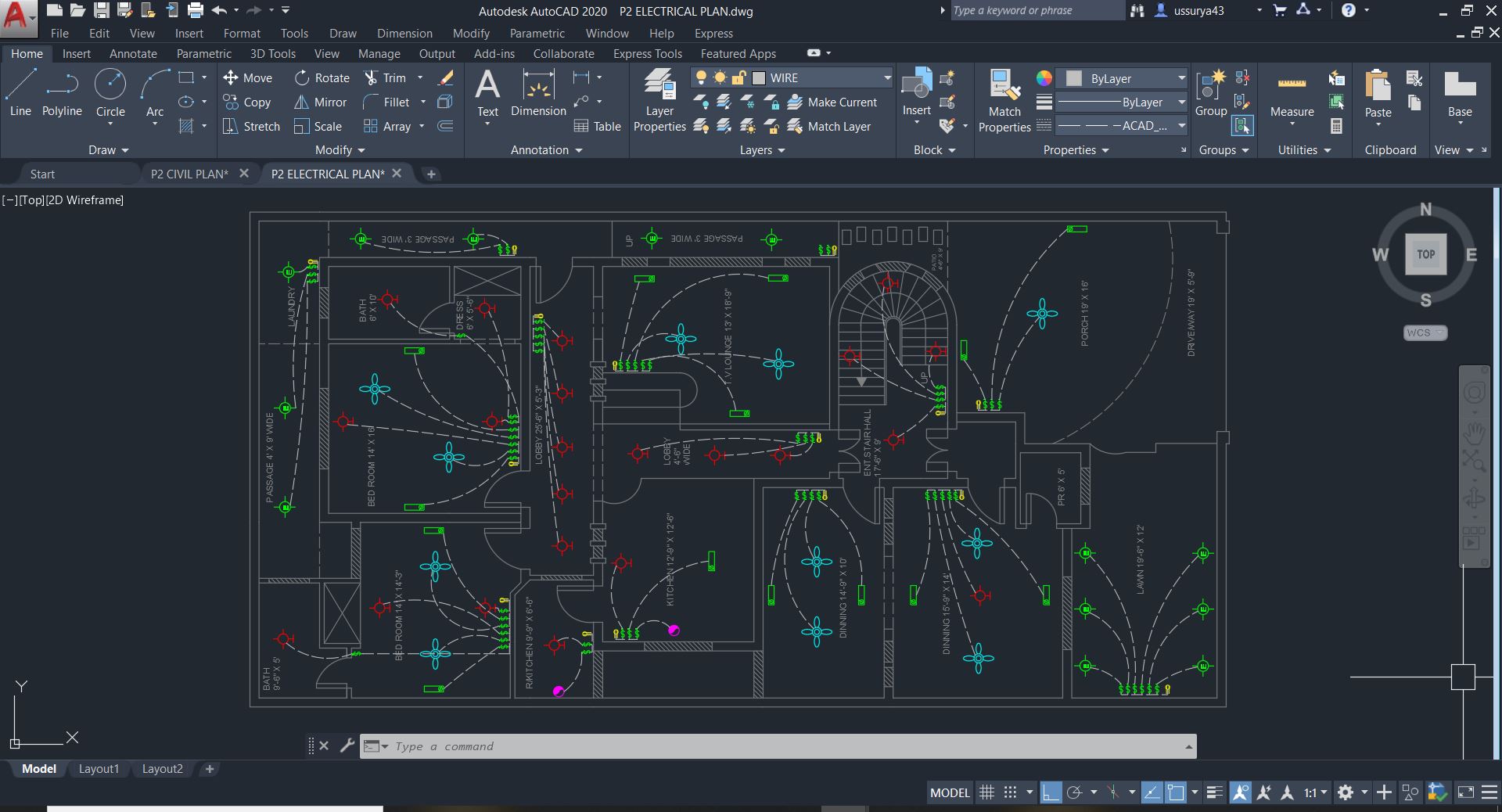Switch to P2 CIVIL PLAN drawing tab
Viewport: 1502px width, 812px height.
(x=189, y=174)
